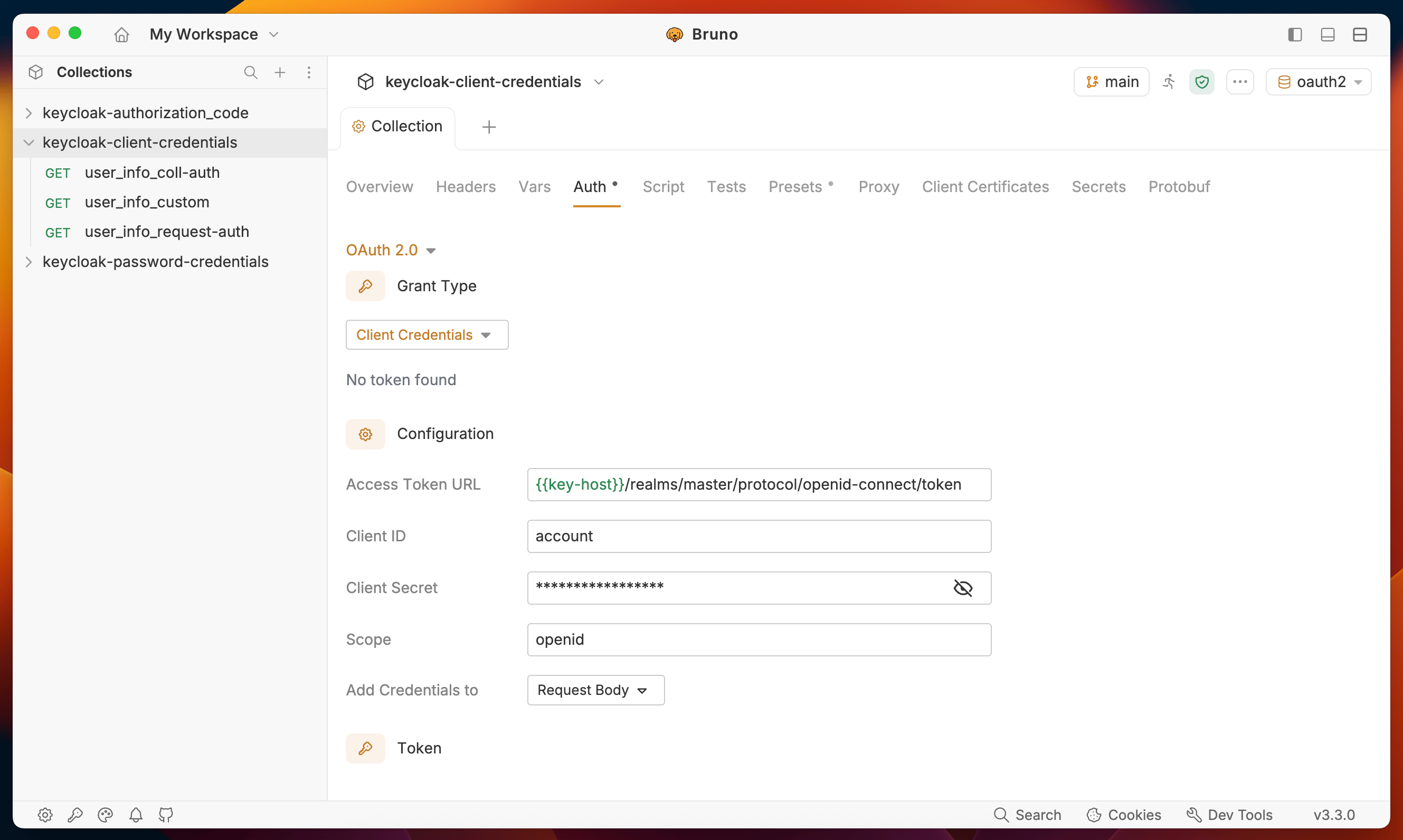The image size is (1403, 840).
Task: Click the Collections cube icon
Action: pyautogui.click(x=36, y=72)
